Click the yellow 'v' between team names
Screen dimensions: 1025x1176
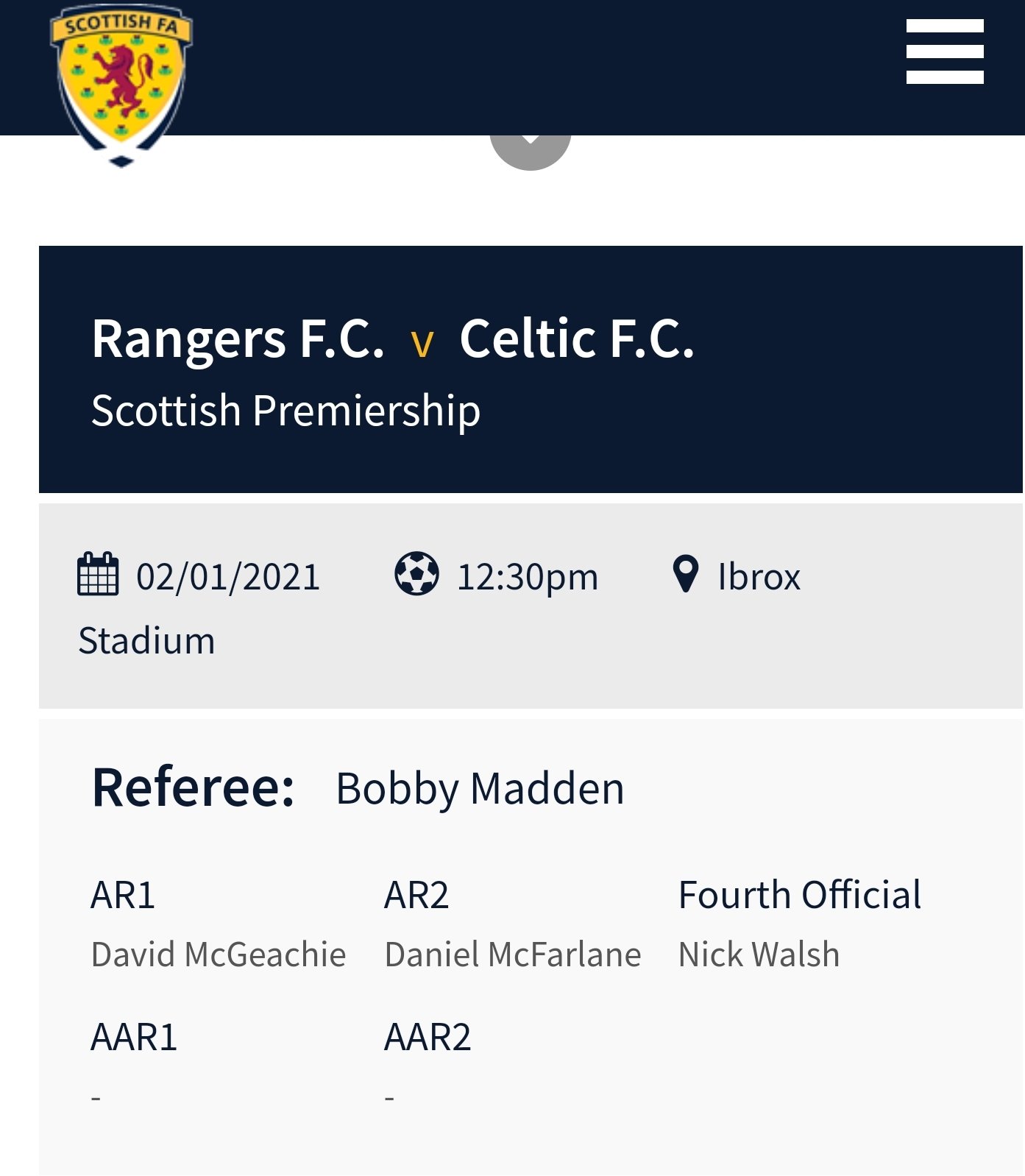422,344
